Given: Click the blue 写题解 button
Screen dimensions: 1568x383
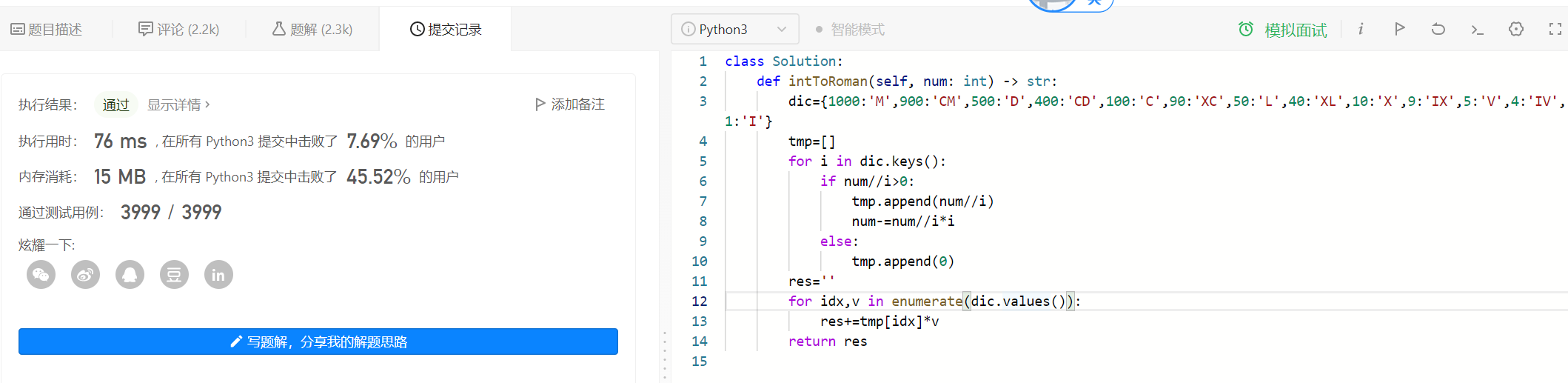Looking at the screenshot, I should click(x=318, y=342).
